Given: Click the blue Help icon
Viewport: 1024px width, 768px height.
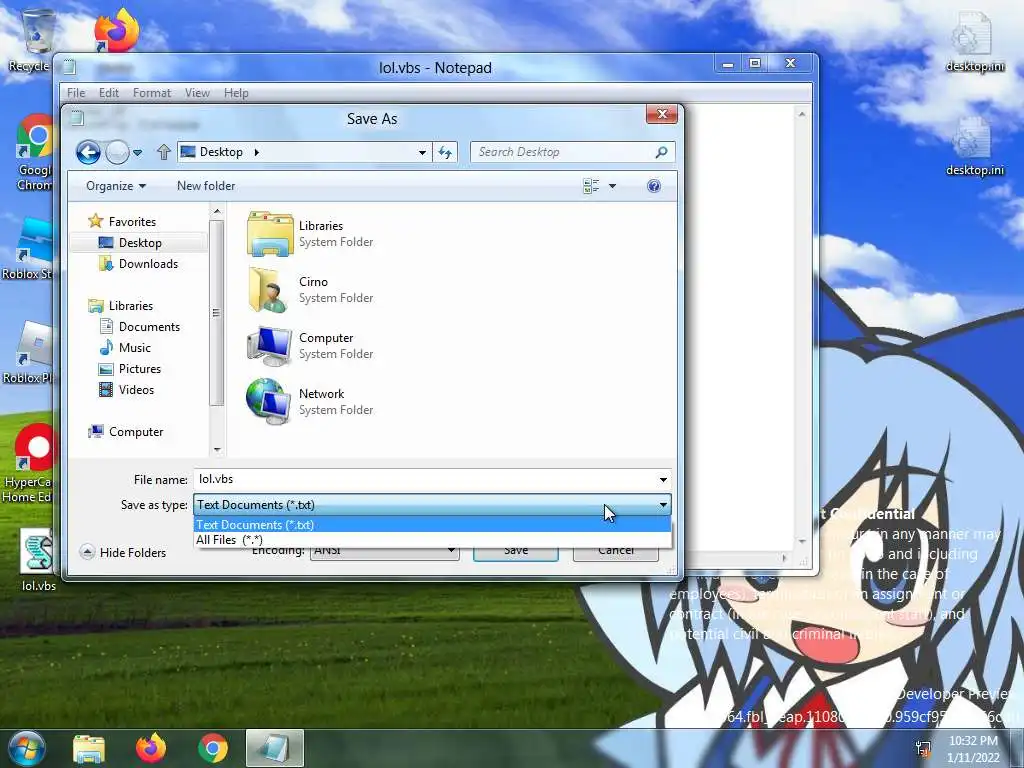Looking at the screenshot, I should (654, 186).
